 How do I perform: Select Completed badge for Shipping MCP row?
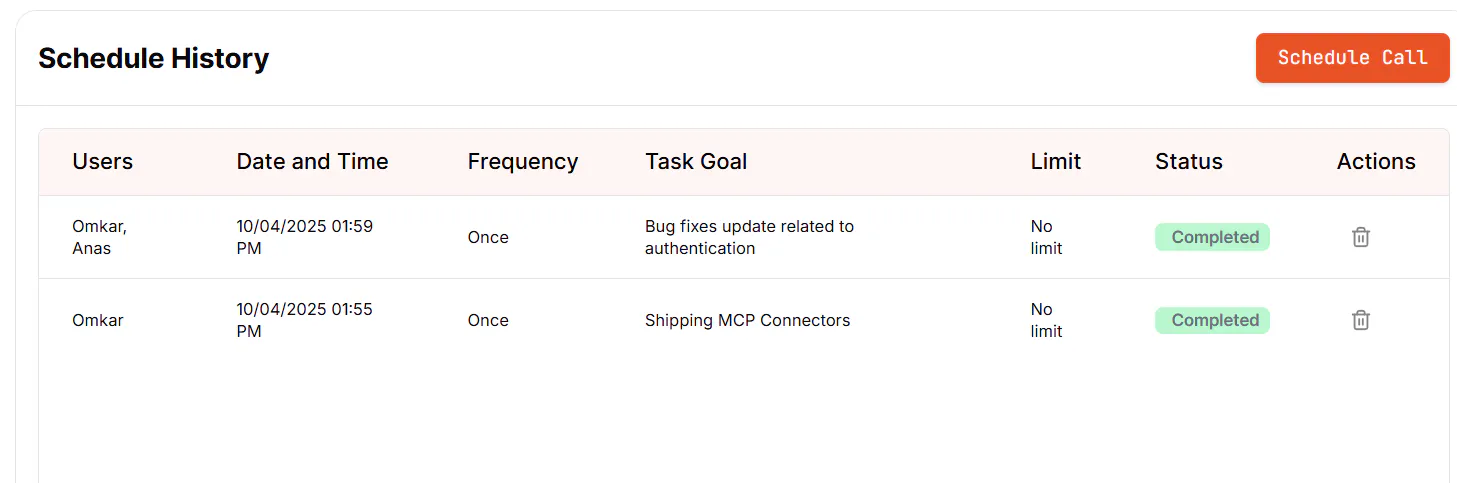1212,320
